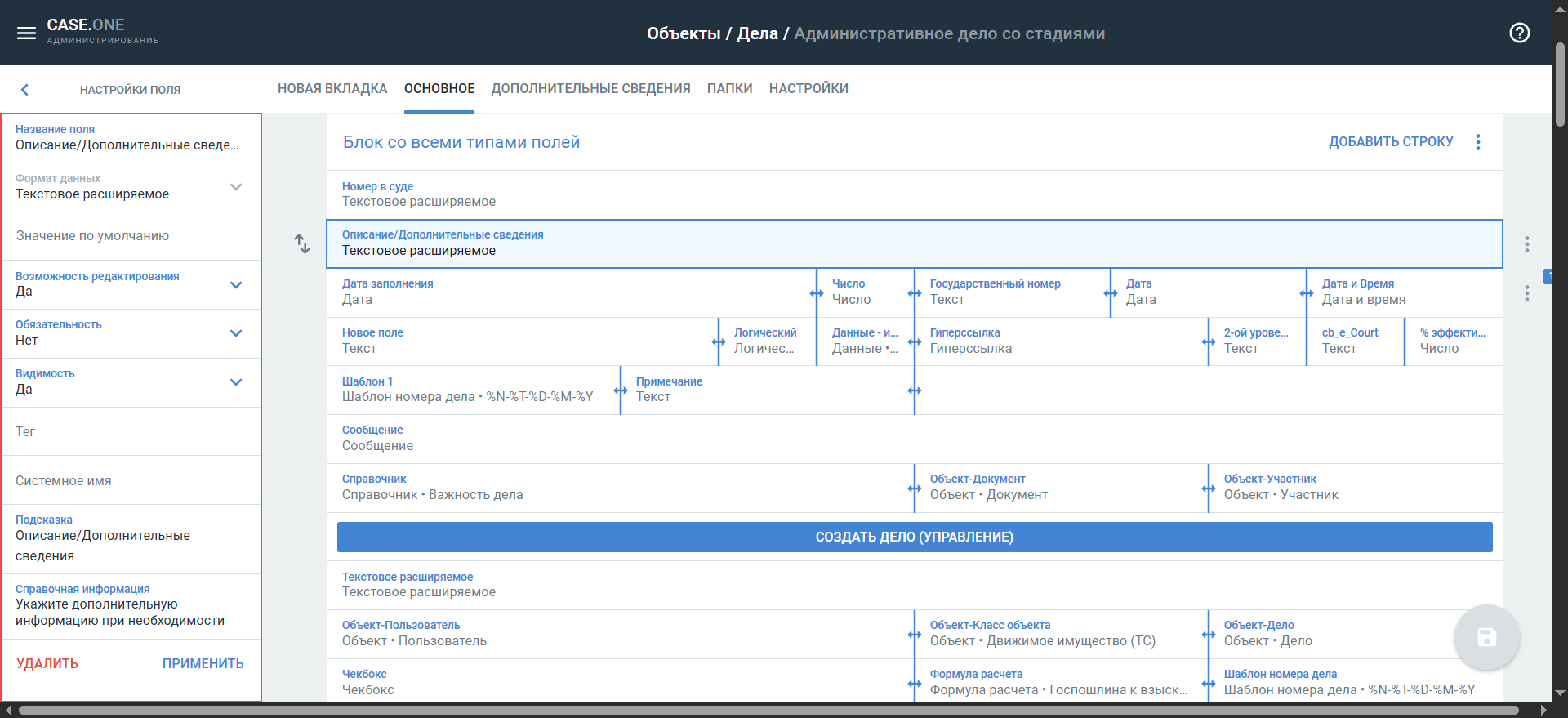
Task: Click the row reorder arrows icon
Action: pyautogui.click(x=302, y=243)
